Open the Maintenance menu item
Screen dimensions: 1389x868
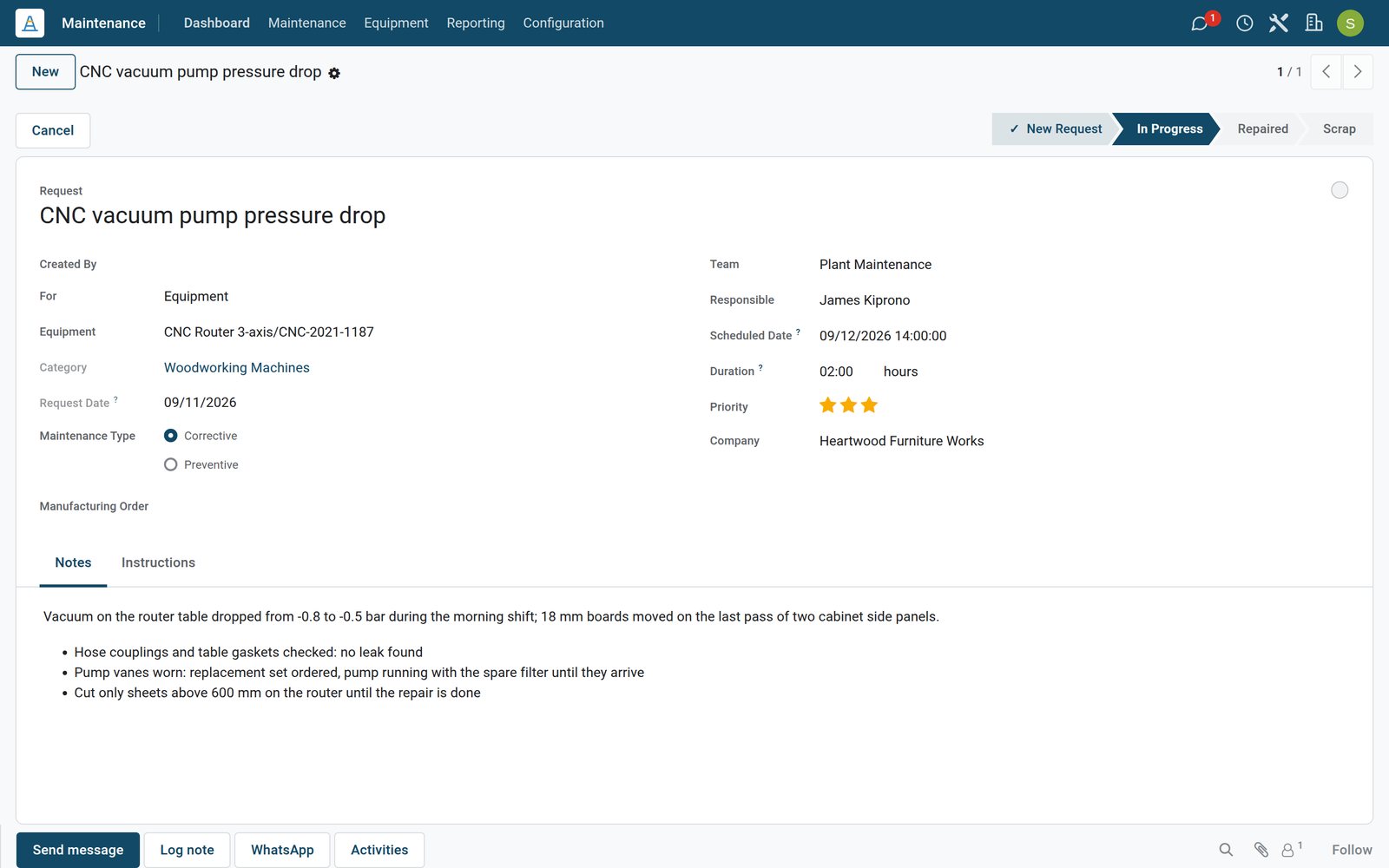pyautogui.click(x=307, y=23)
